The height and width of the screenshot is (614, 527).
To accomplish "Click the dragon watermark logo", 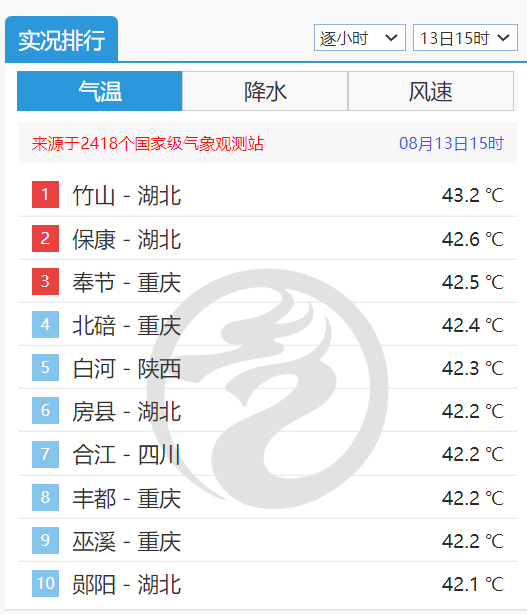I will [268, 388].
